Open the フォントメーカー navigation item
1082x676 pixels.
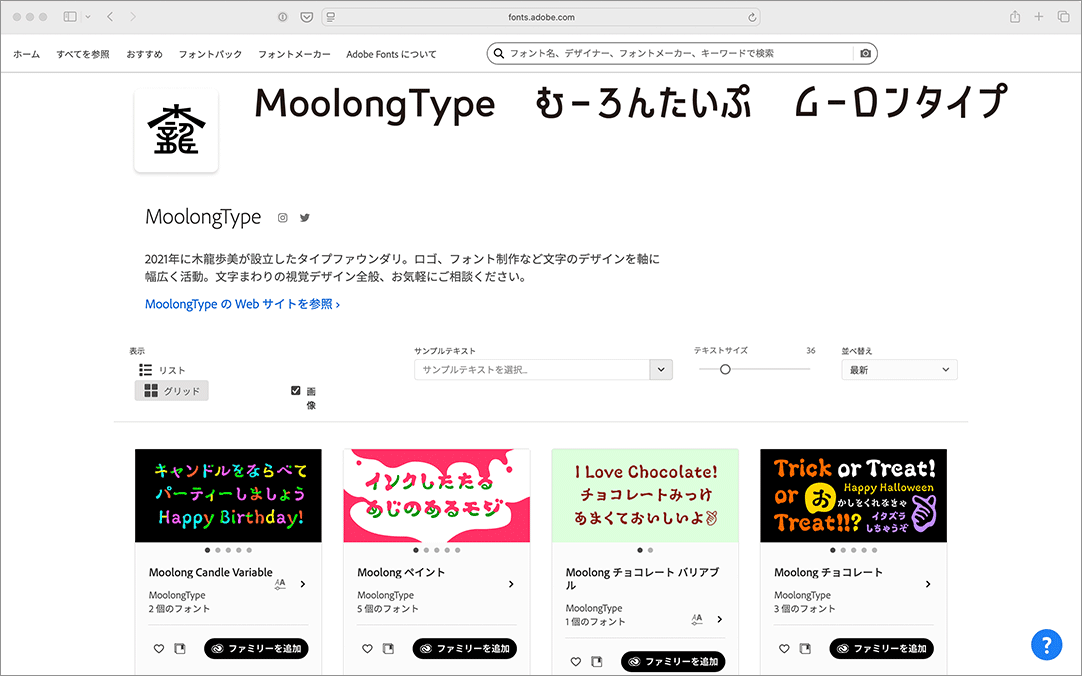tap(294, 54)
